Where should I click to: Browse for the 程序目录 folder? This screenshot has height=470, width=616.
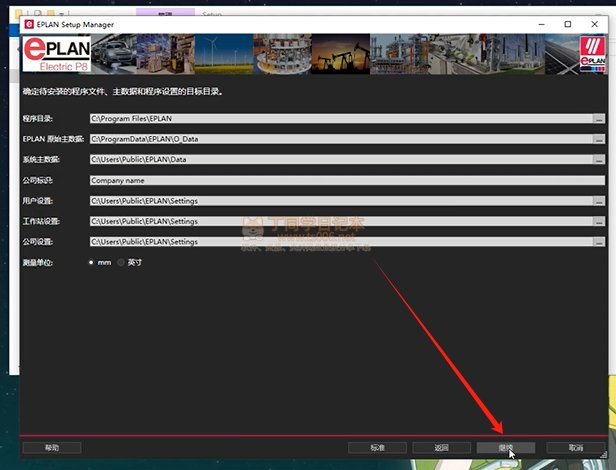pos(599,118)
